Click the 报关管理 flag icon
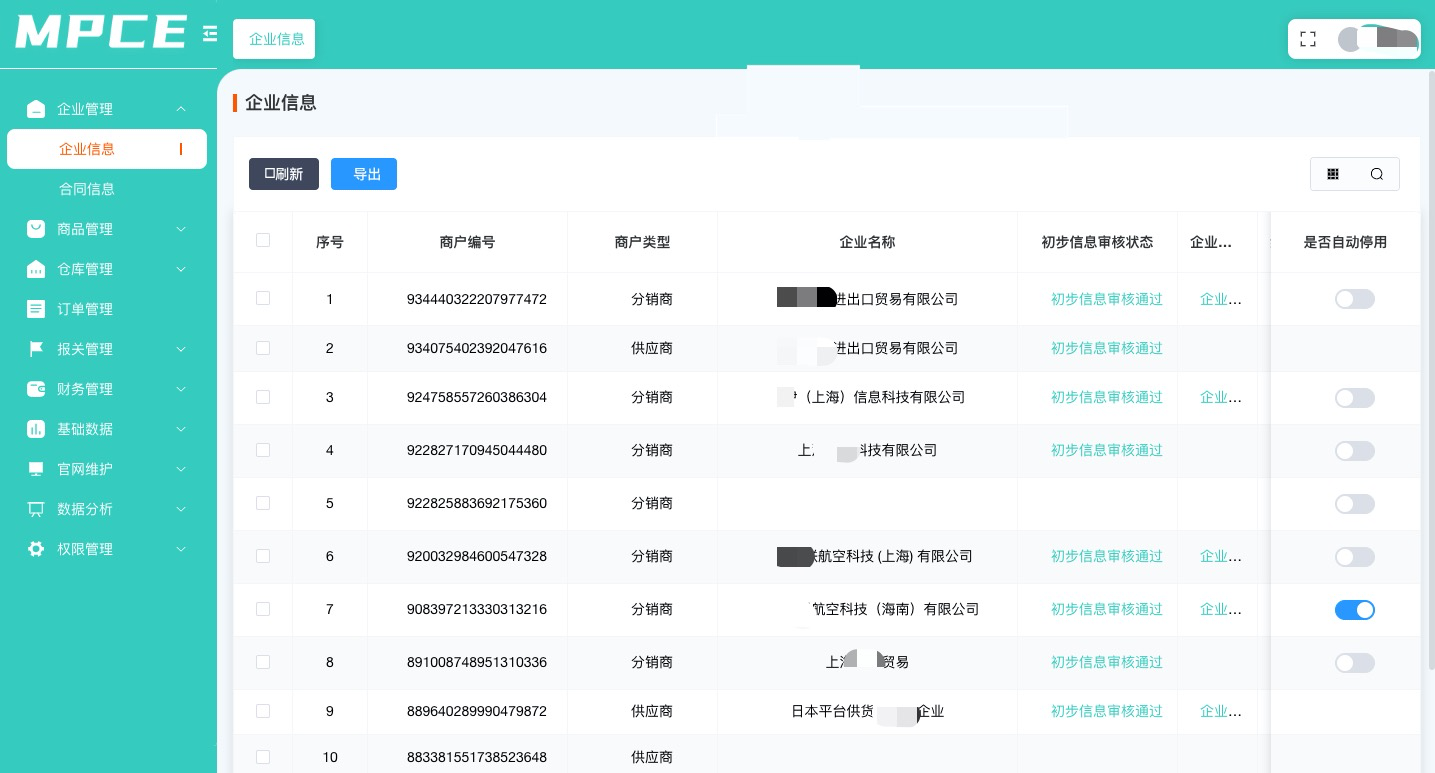1435x773 pixels. click(36, 349)
